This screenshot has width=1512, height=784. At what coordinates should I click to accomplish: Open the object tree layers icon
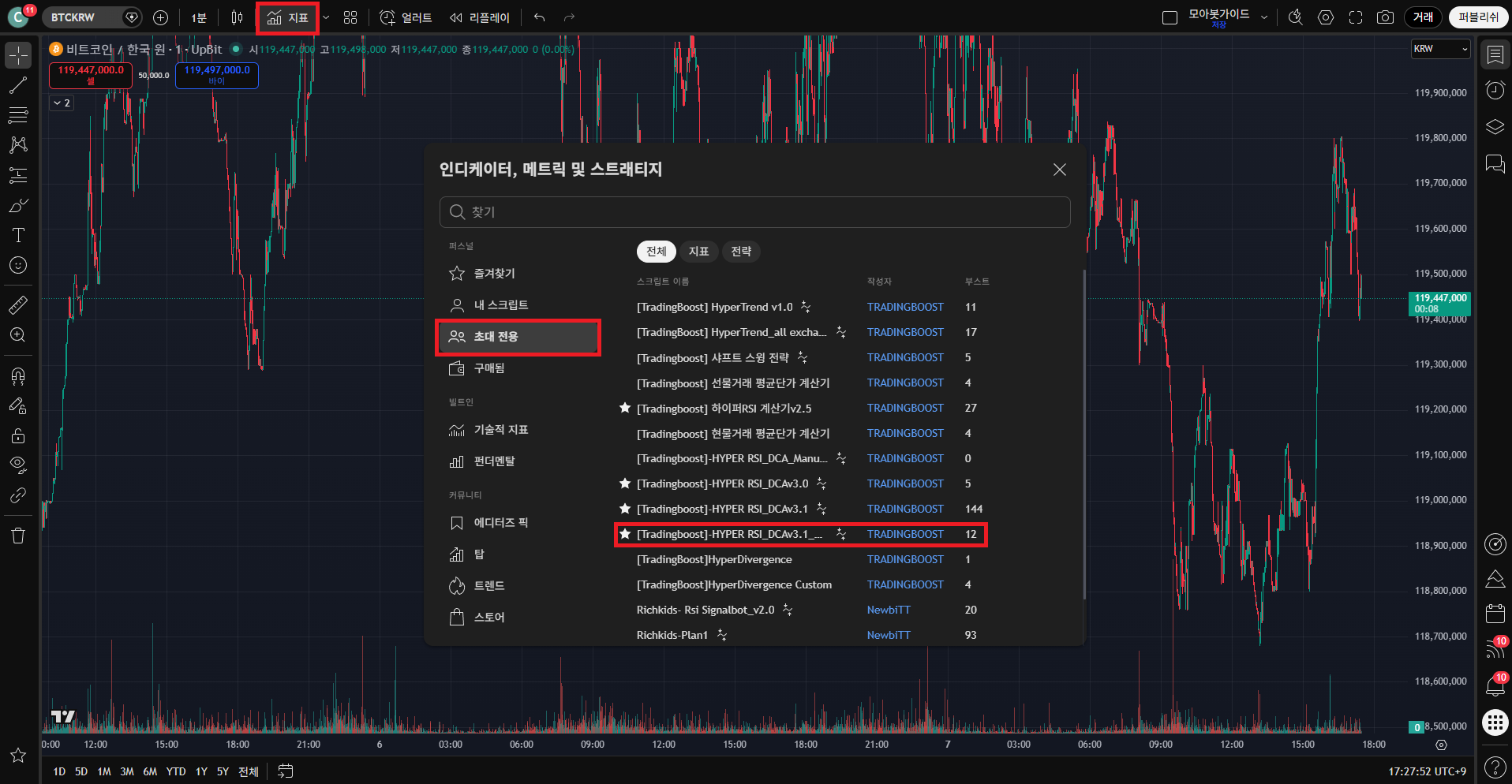coord(1495,127)
